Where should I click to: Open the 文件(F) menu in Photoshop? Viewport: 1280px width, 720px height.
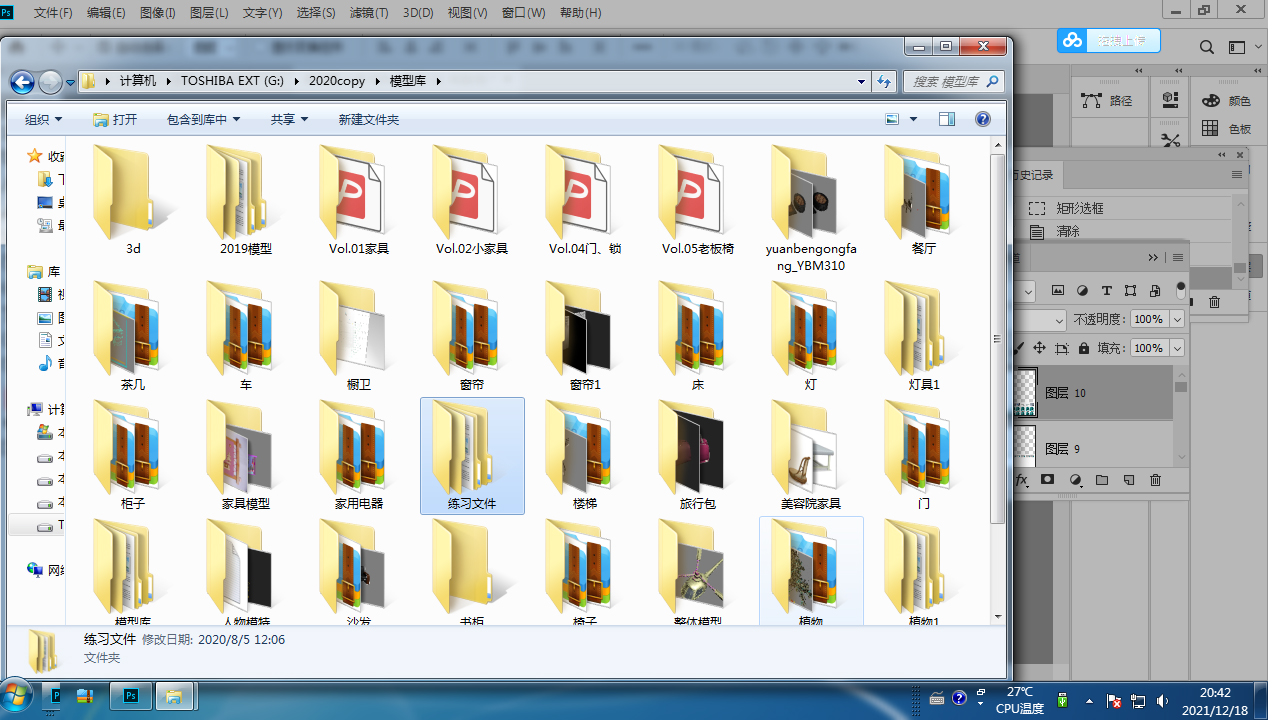click(x=53, y=13)
